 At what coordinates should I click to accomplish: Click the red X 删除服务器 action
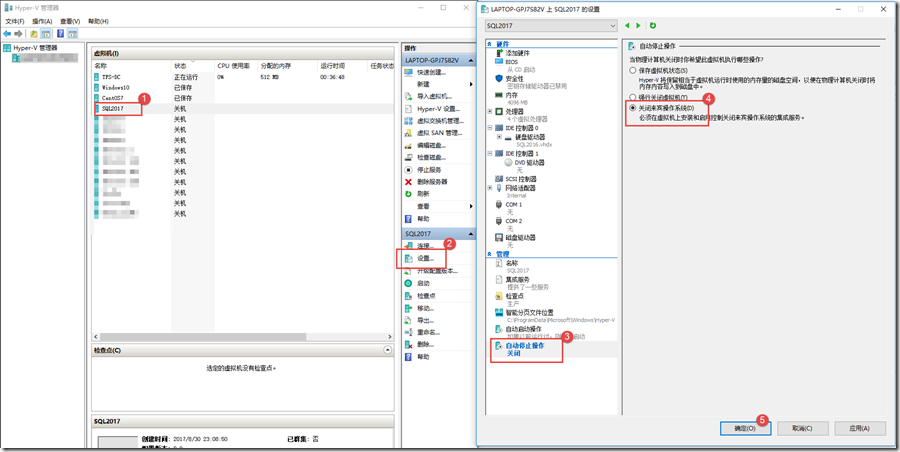coord(432,182)
